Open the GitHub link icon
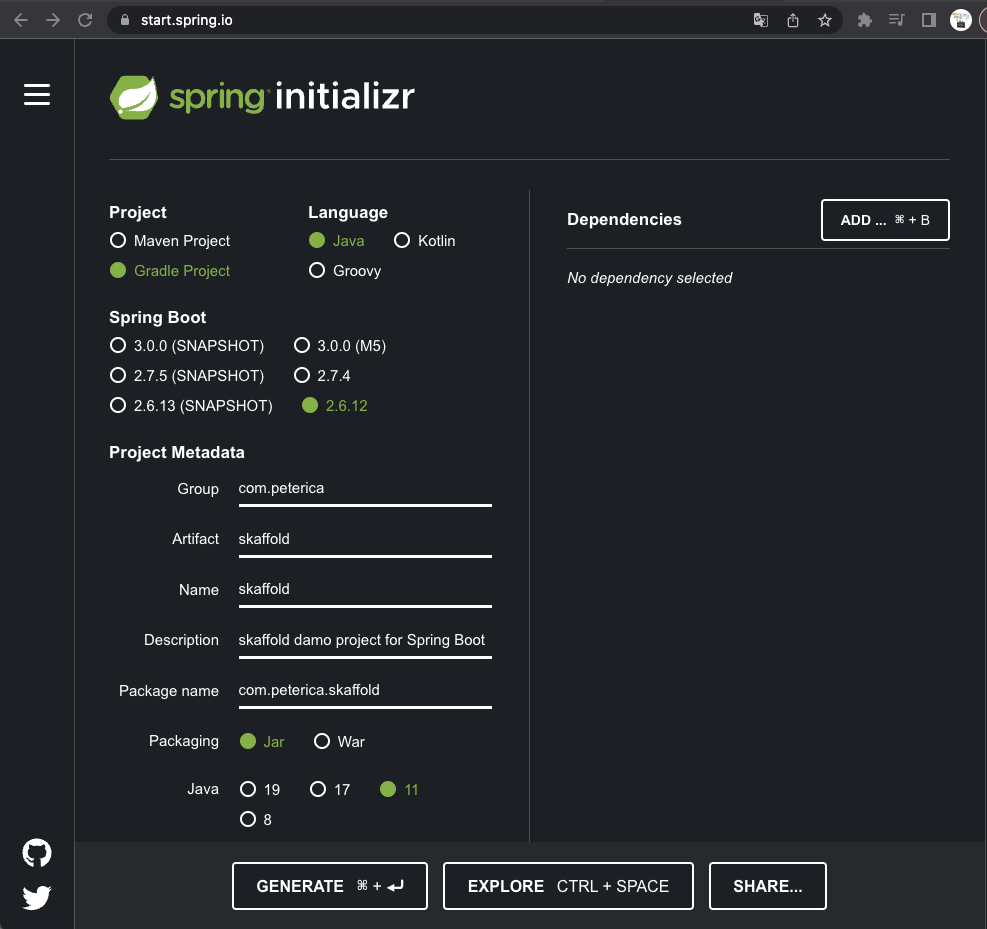987x929 pixels. point(37,853)
